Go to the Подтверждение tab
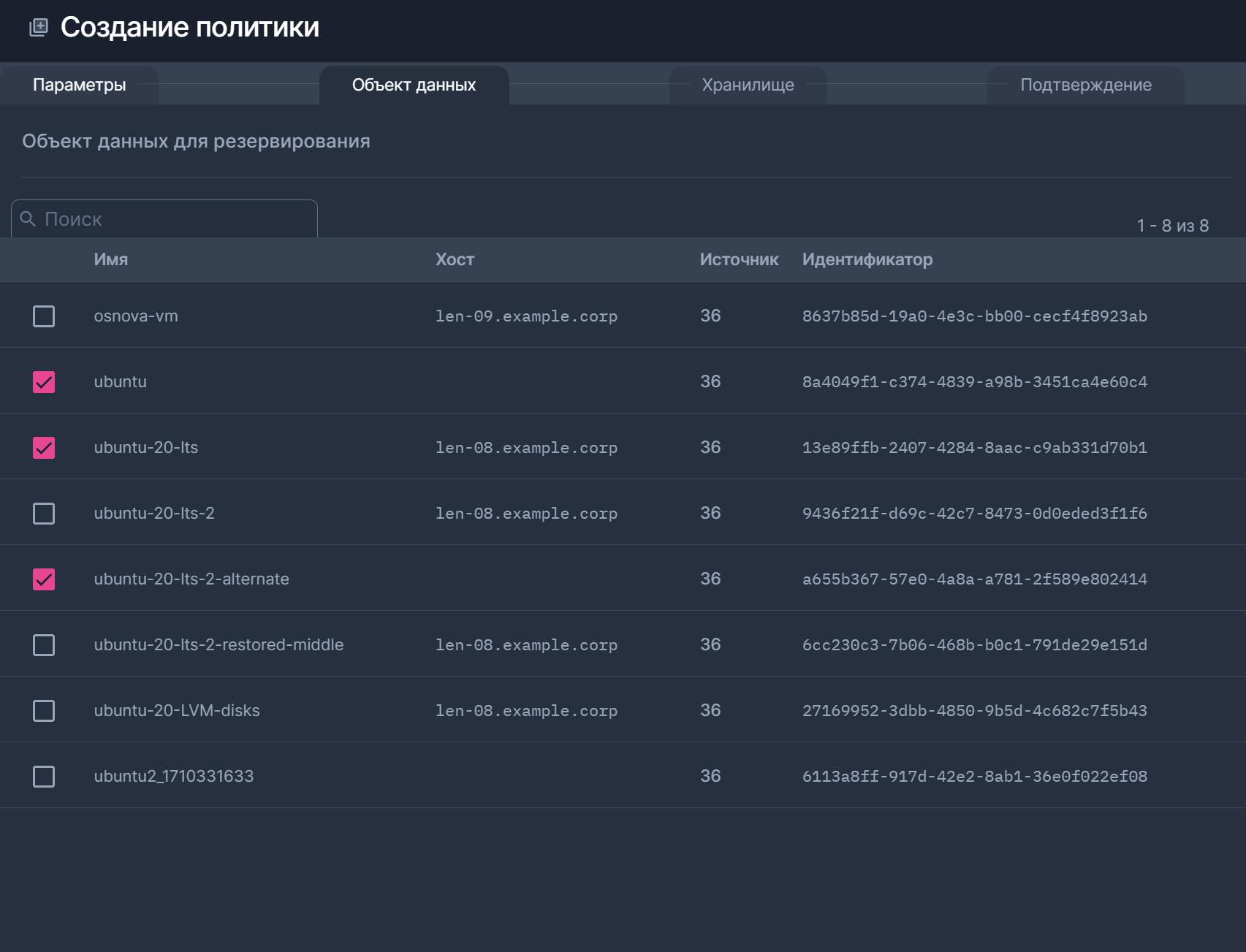The height and width of the screenshot is (952, 1246). 1085,85
